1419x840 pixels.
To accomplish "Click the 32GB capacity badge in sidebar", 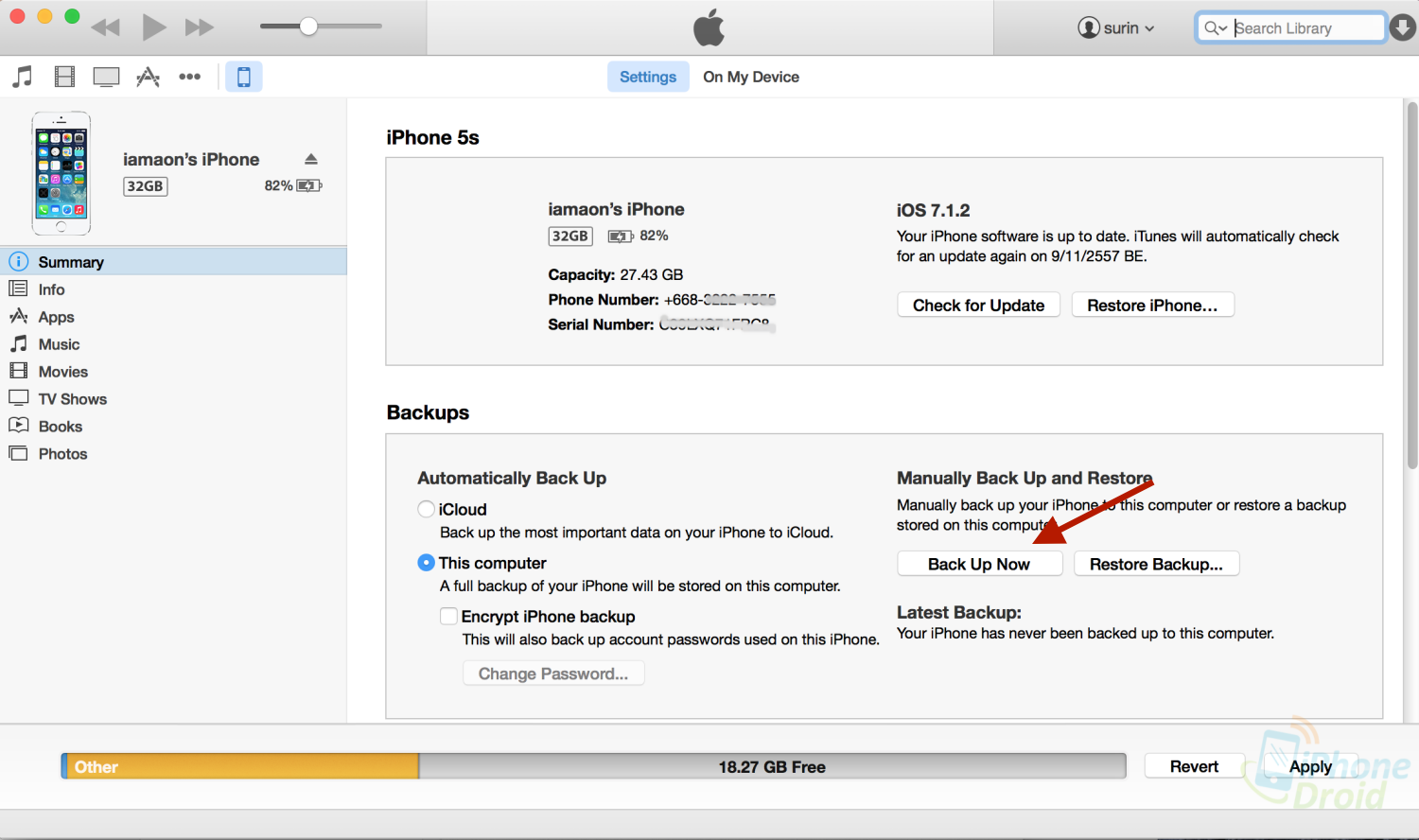I will point(146,186).
